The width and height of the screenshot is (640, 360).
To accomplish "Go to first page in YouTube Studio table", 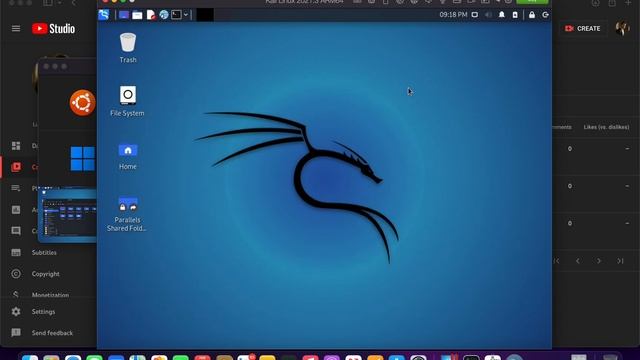I will pyautogui.click(x=556, y=261).
